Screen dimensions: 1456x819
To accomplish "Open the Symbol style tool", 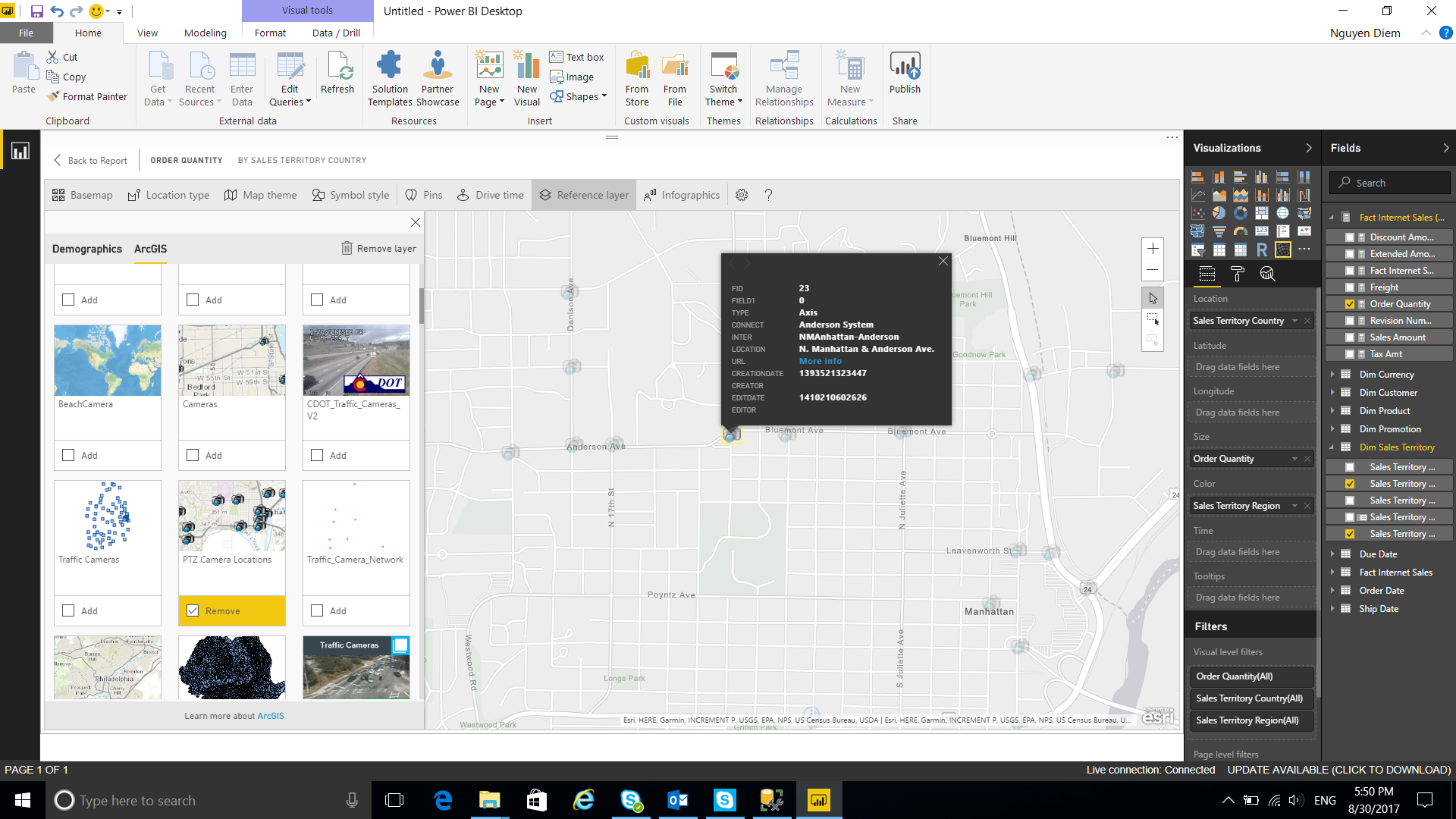I will (350, 195).
